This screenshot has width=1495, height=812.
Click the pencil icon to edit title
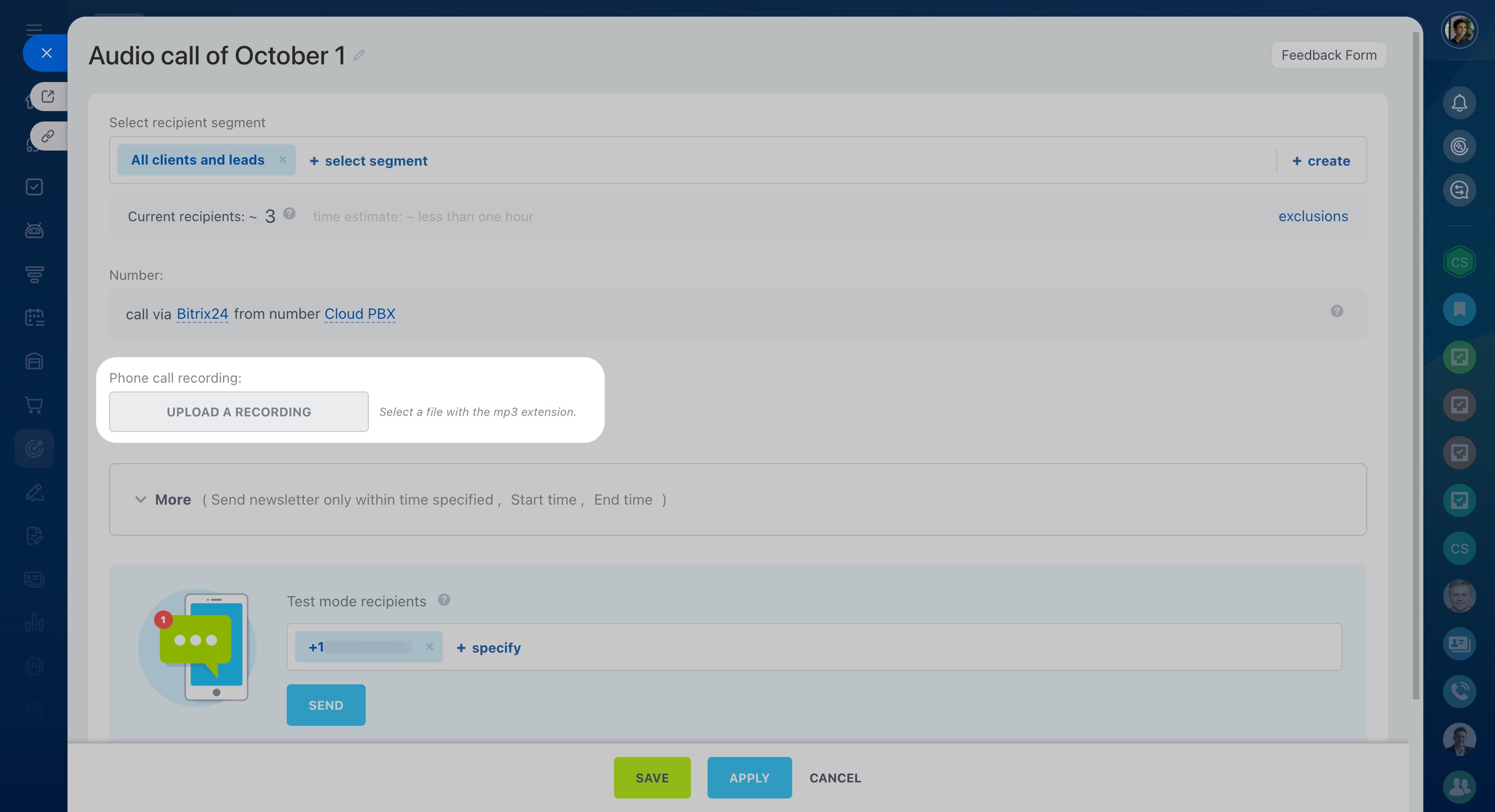359,55
